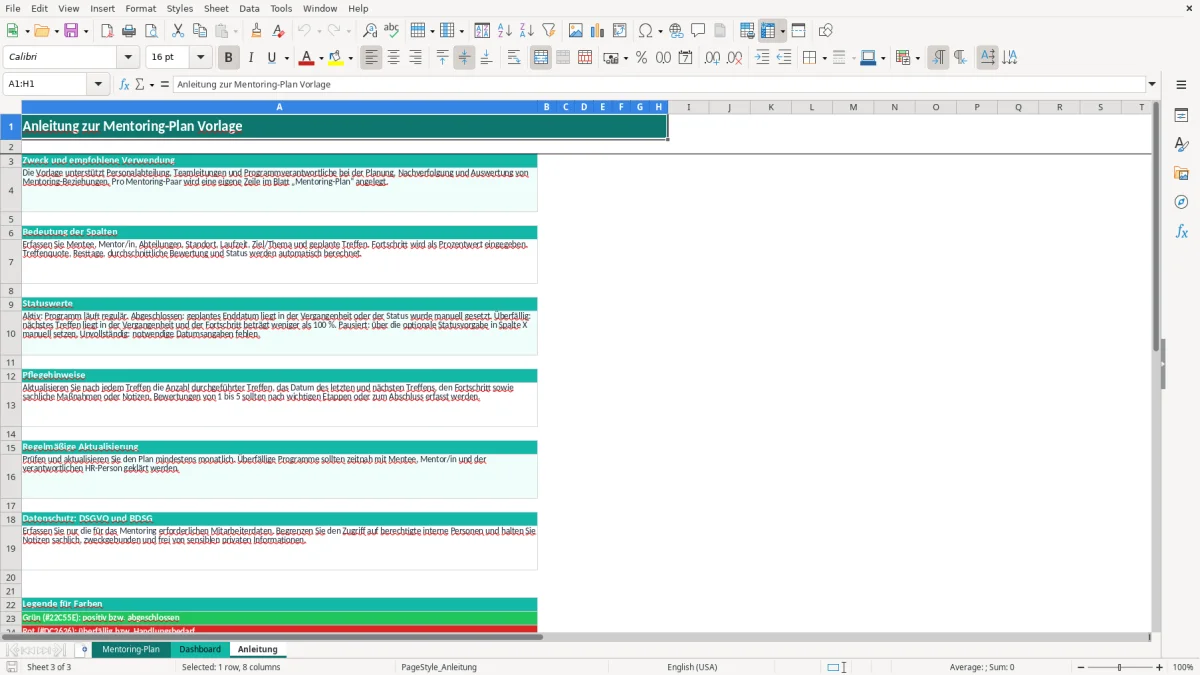Apply the yellow background color swatch

click(336, 58)
